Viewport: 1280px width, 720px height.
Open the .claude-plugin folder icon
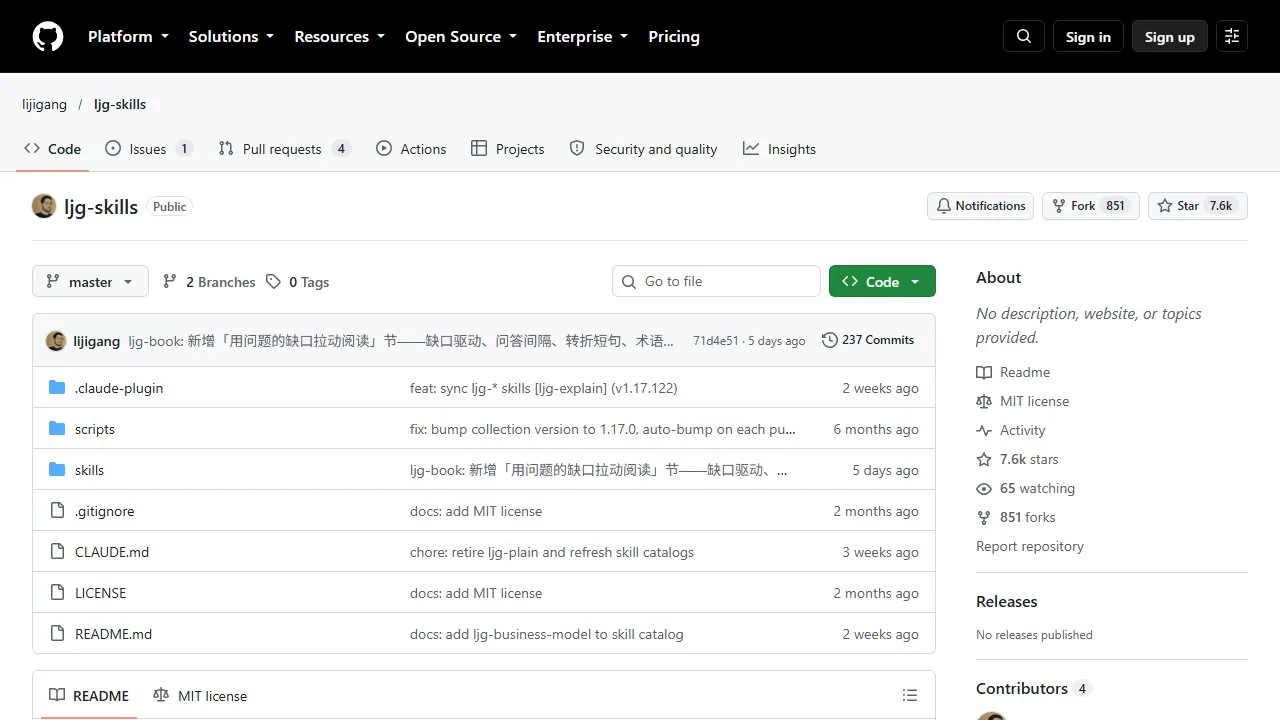pos(57,388)
